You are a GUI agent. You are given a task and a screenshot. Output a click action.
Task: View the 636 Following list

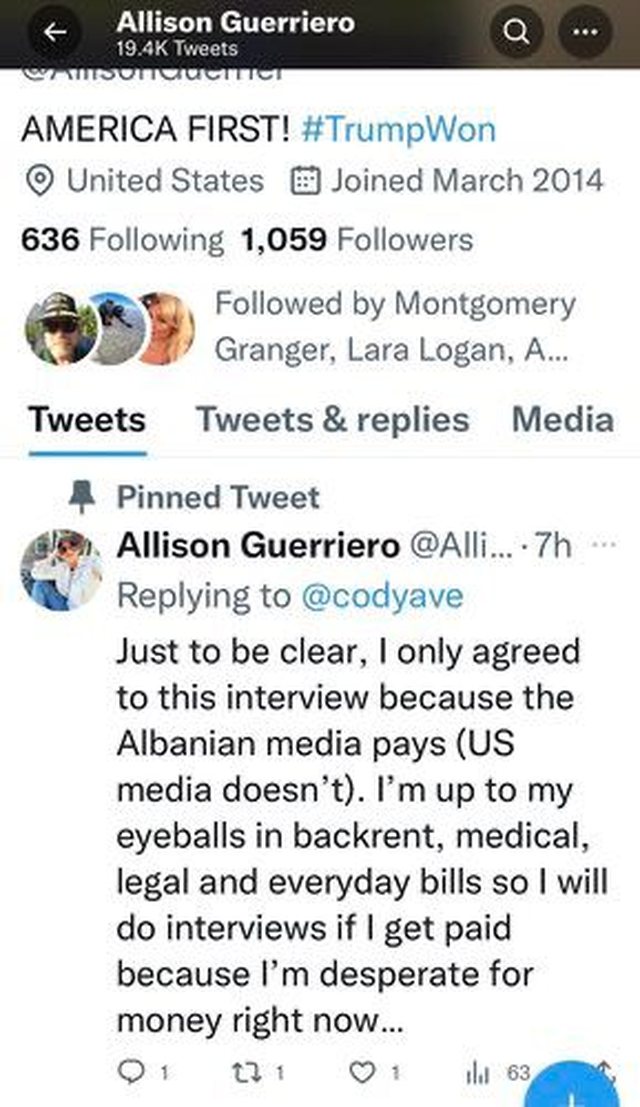pos(122,239)
